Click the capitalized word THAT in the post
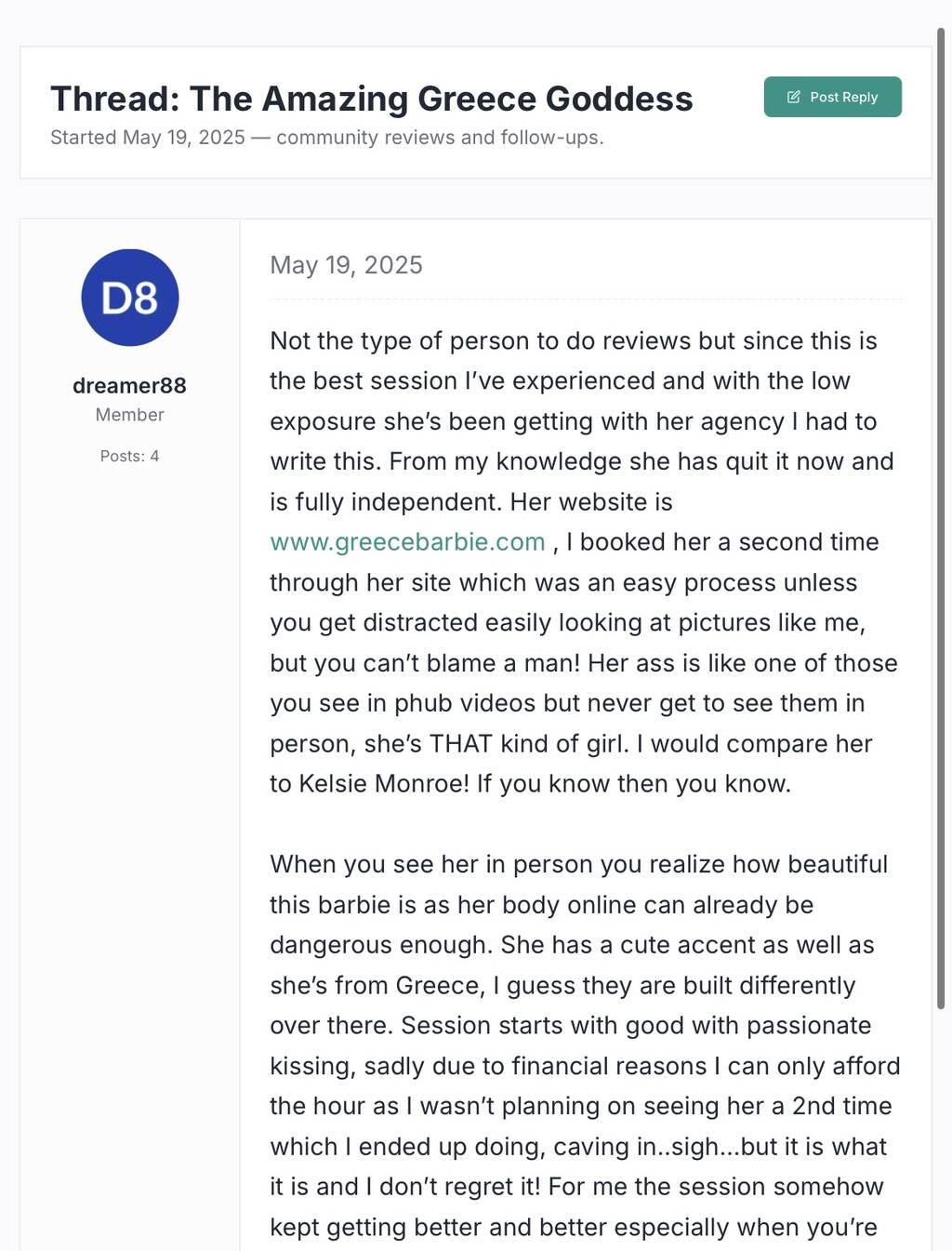952x1251 pixels. click(x=461, y=744)
